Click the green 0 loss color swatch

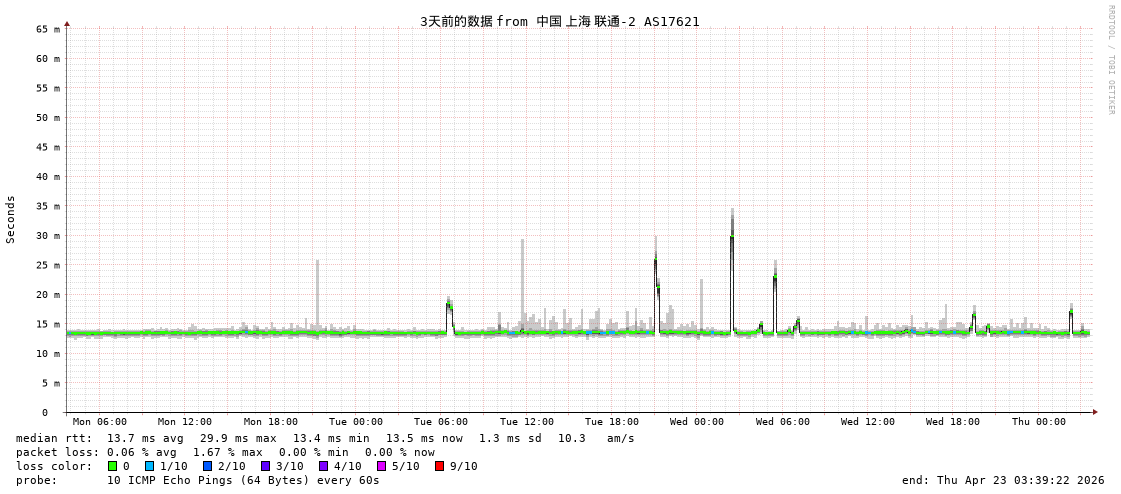[113, 466]
